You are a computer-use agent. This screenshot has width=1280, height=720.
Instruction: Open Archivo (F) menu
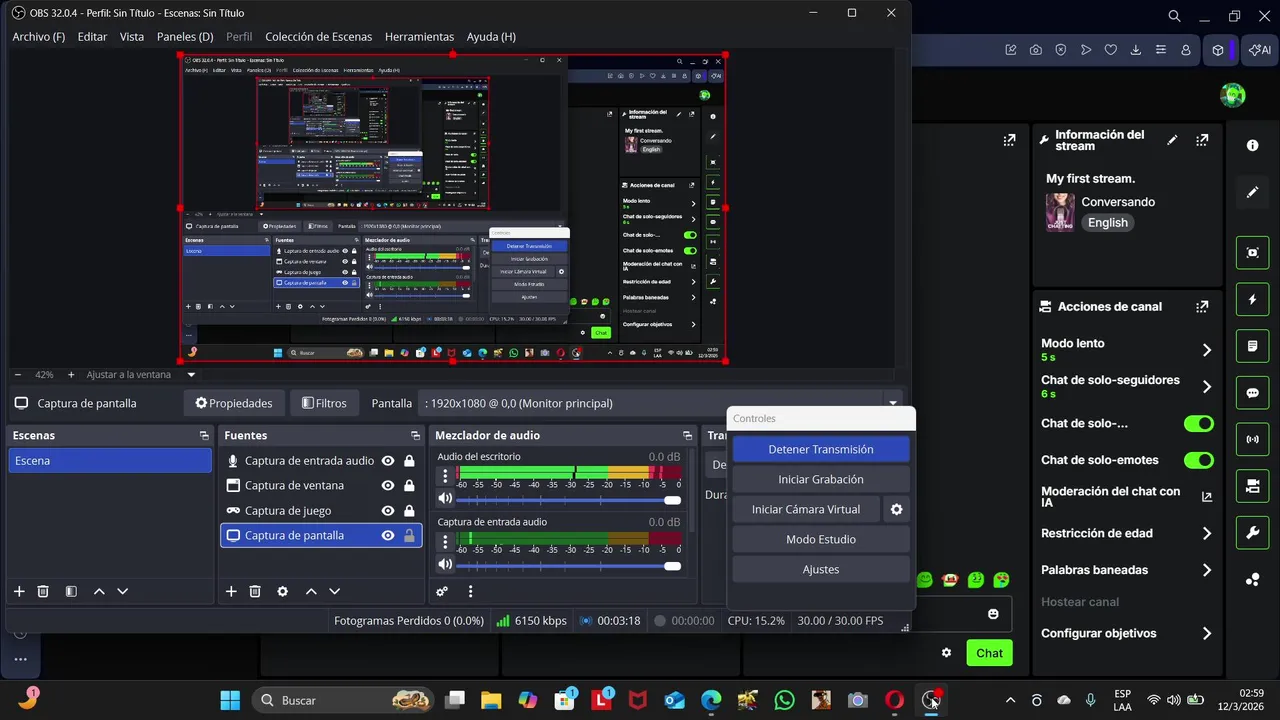coord(39,36)
